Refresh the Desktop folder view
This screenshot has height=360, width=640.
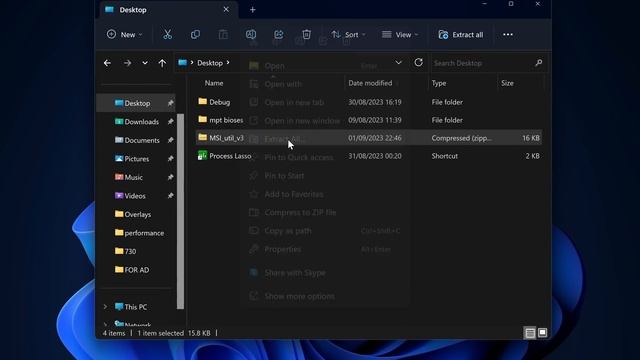[418, 62]
